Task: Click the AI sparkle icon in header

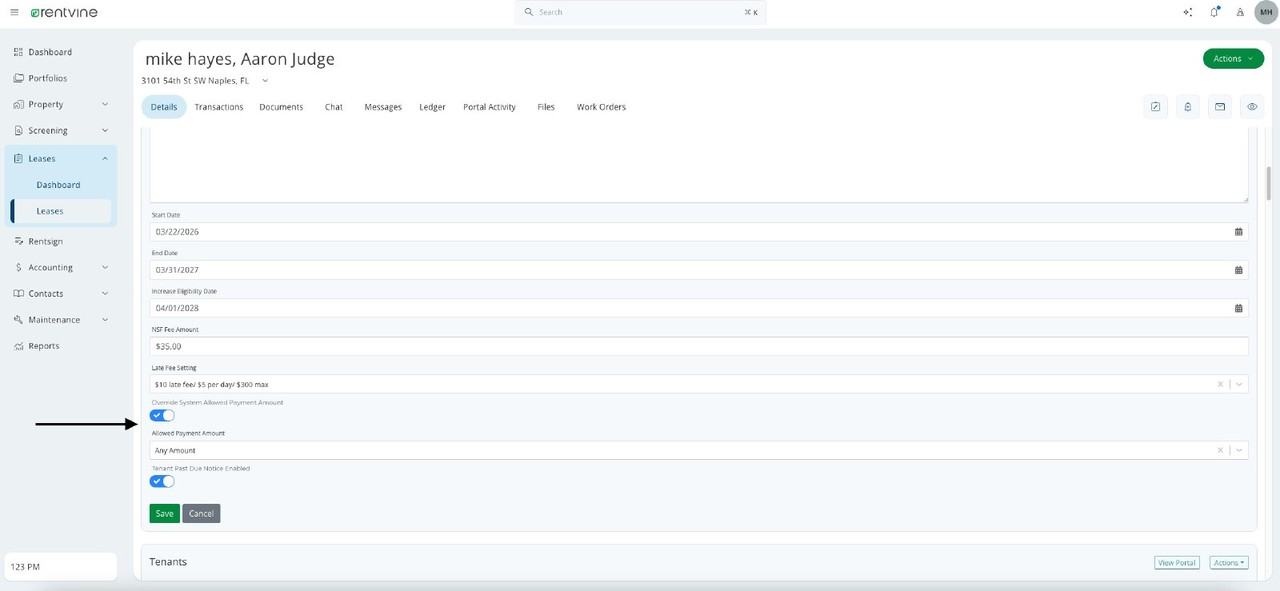Action: 1187,12
